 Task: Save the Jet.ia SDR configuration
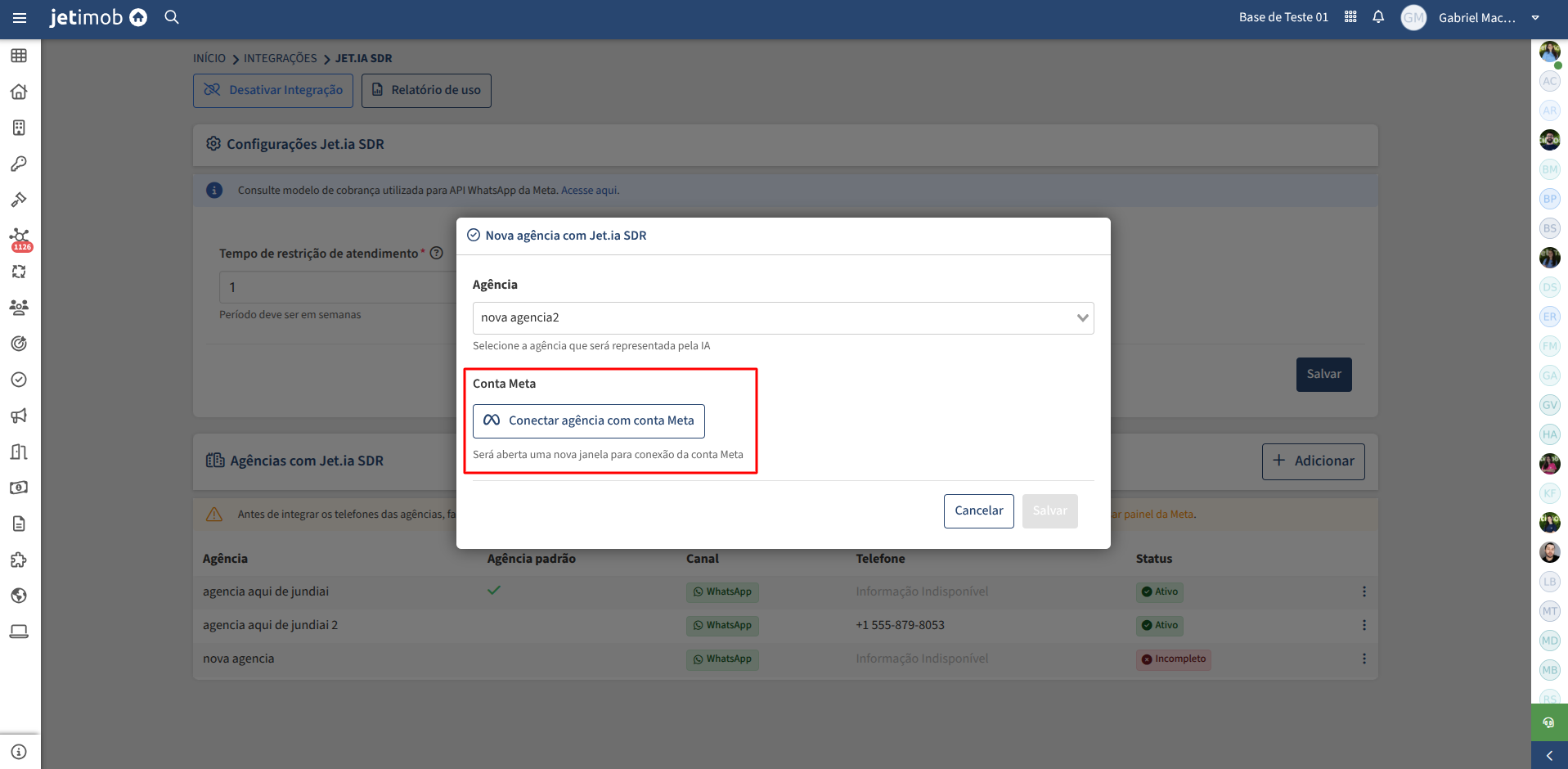click(x=1323, y=374)
